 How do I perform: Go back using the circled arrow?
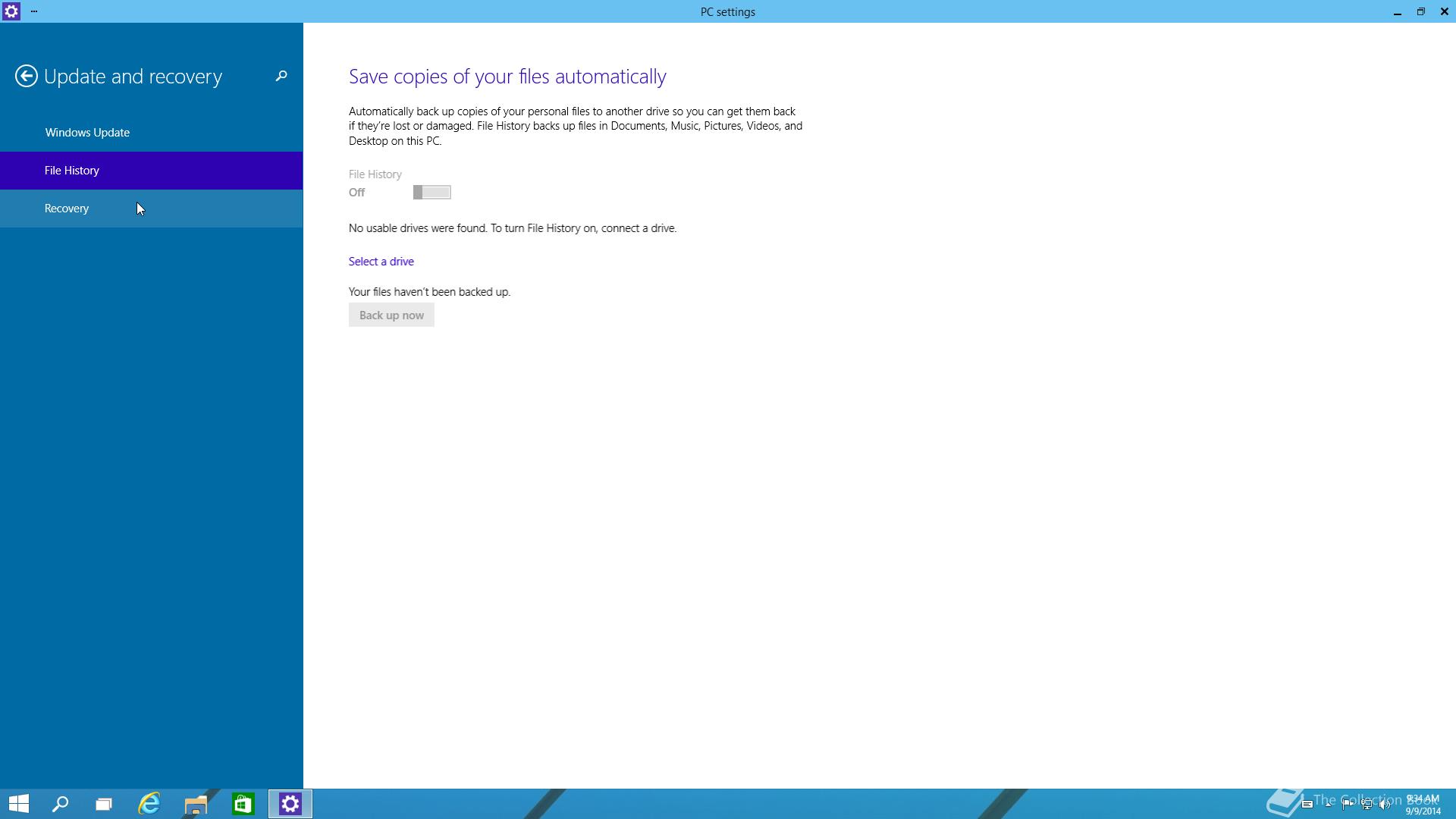pos(26,76)
